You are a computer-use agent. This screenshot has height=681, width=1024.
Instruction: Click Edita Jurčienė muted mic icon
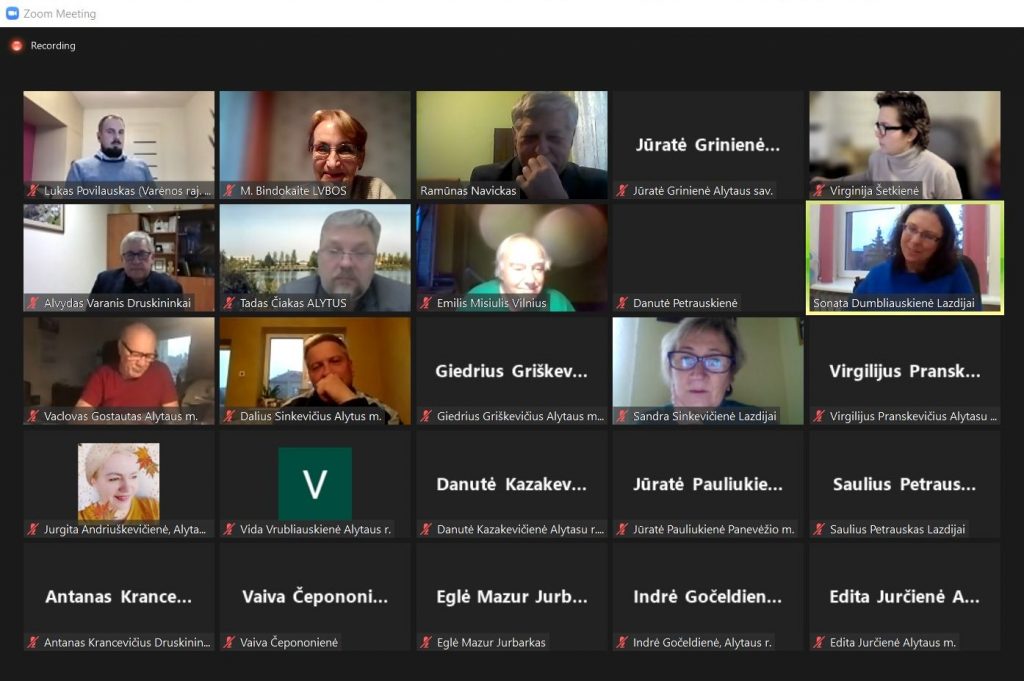click(x=819, y=642)
